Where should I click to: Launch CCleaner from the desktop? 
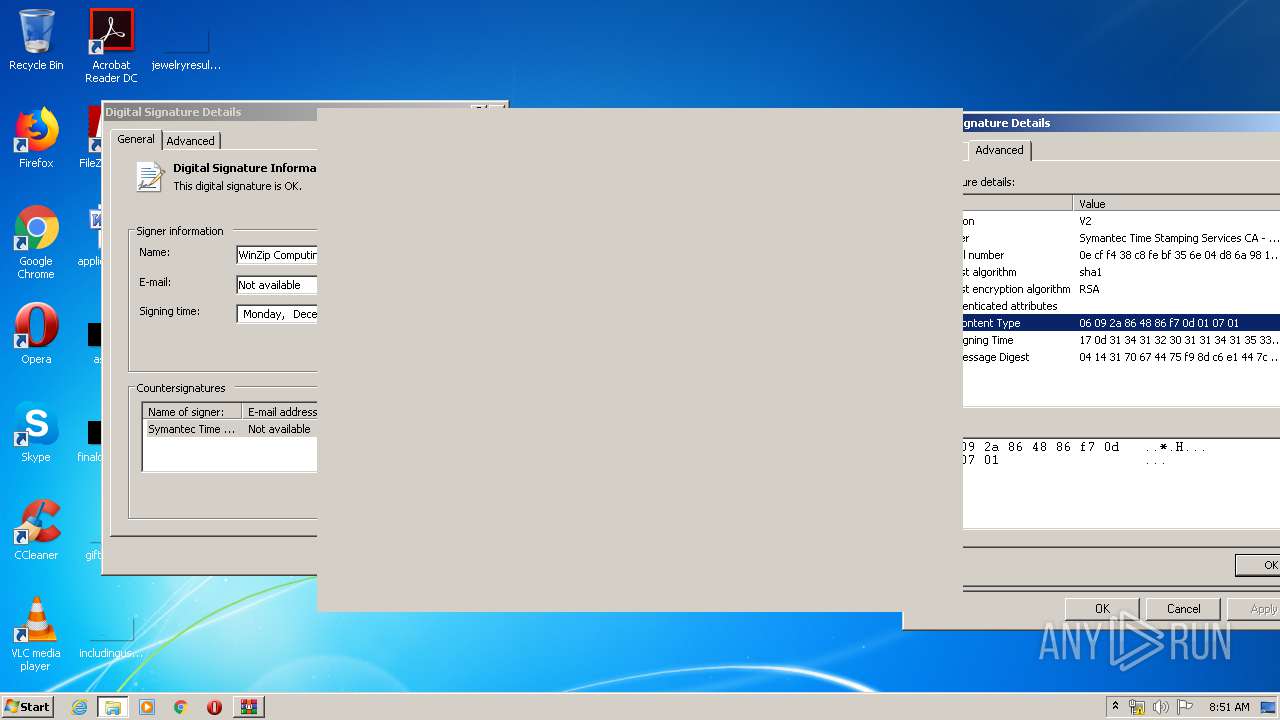click(36, 530)
